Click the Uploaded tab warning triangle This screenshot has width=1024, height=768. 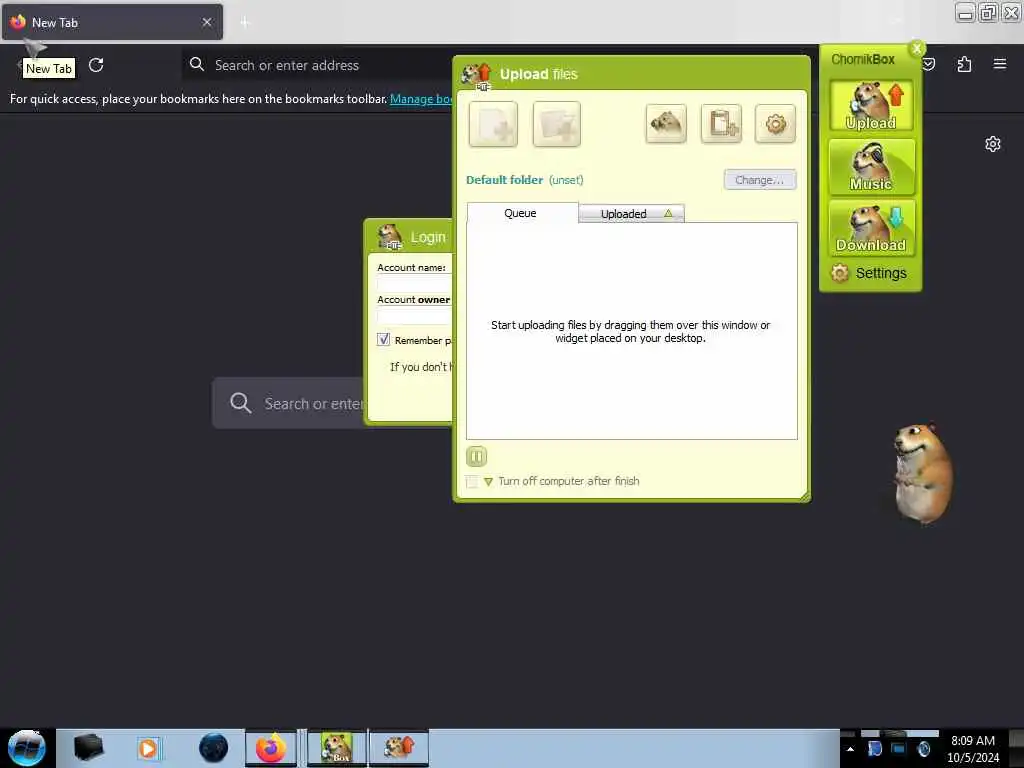click(x=668, y=213)
